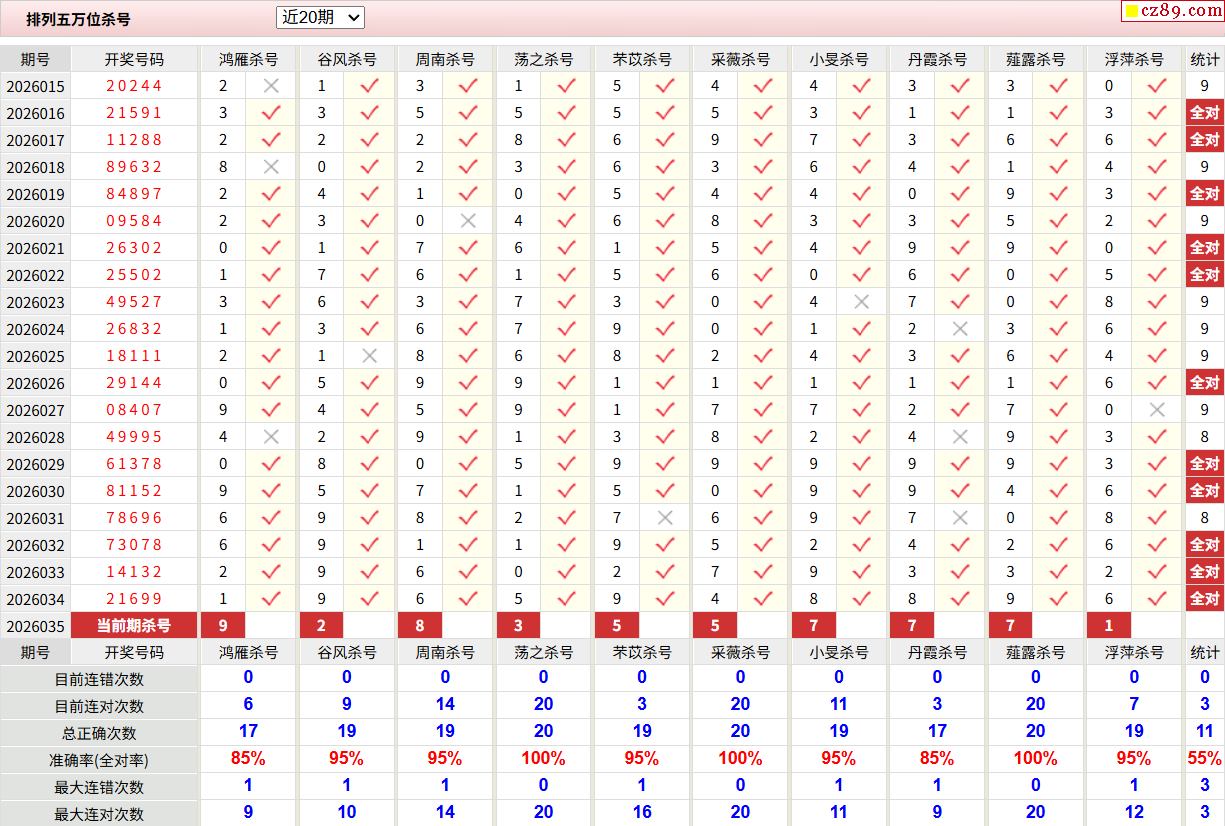
Task: Click the 最大连错次数 row label
Action: tap(99, 787)
